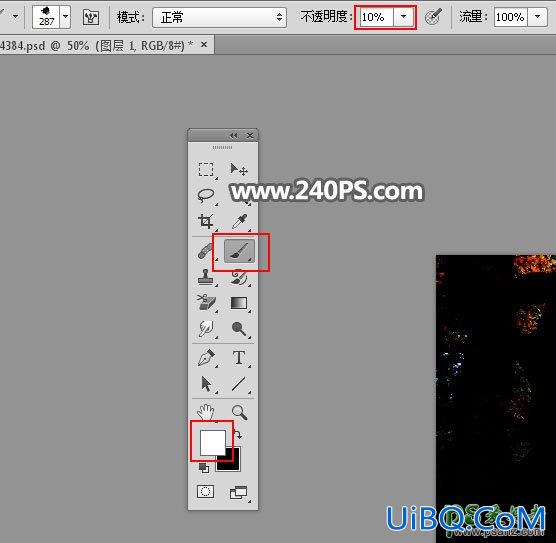The height and width of the screenshot is (543, 556).
Task: Open the brush preset picker dropdown
Action: pos(65,17)
